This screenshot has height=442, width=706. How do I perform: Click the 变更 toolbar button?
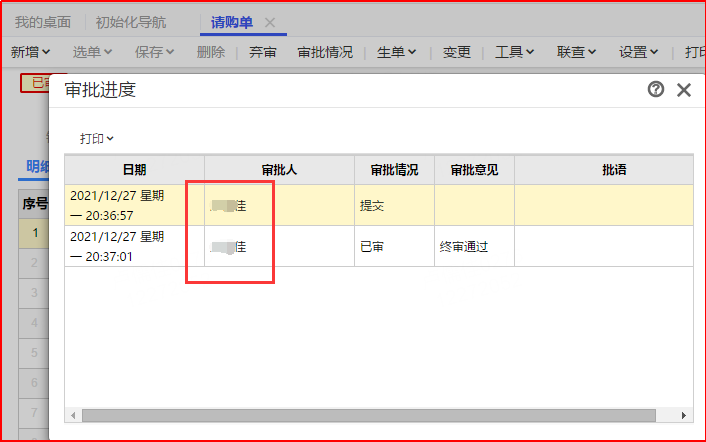pos(457,52)
